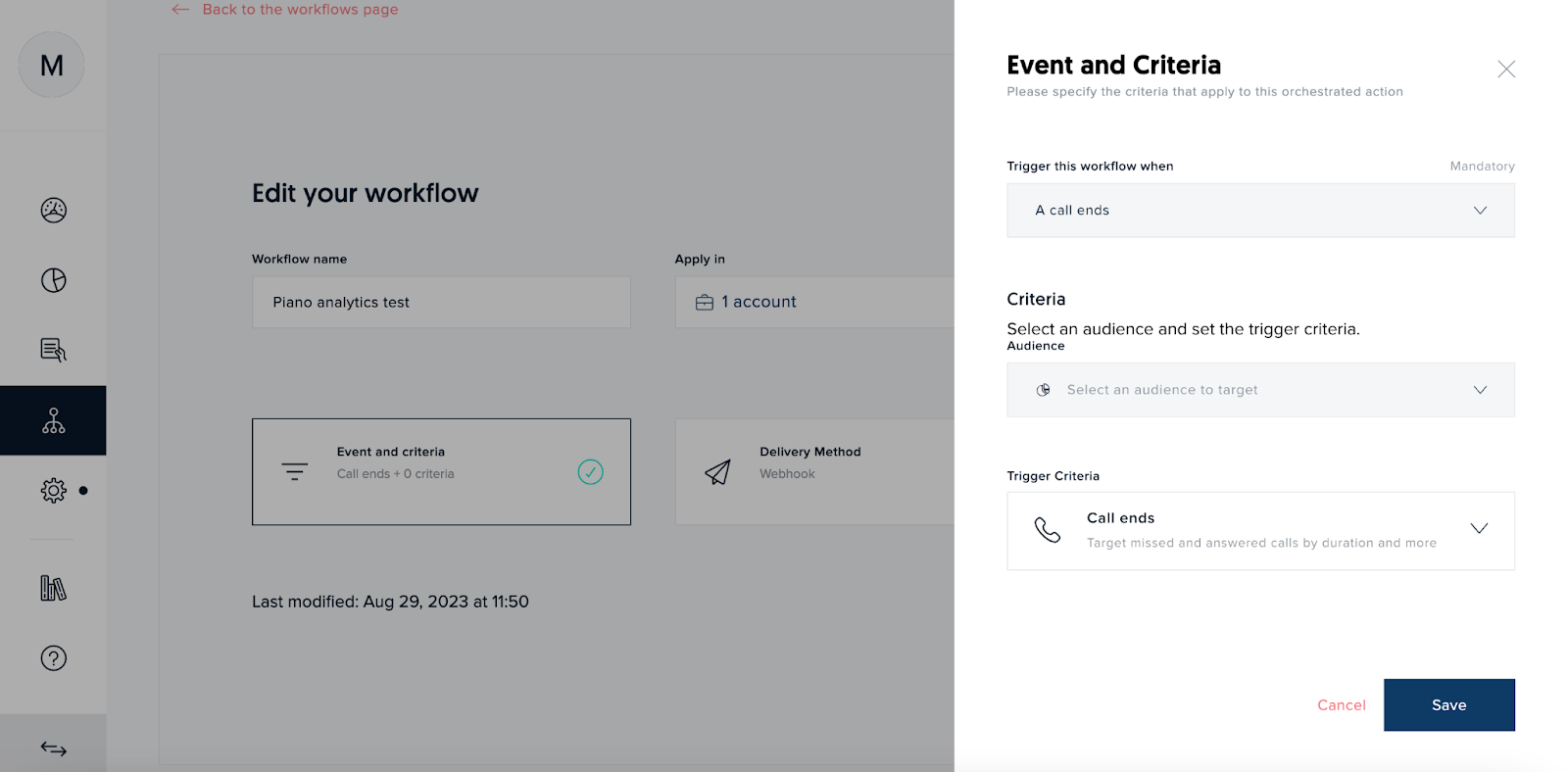This screenshot has height=772, width=1568.
Task: Open the settings gear sidebar icon
Action: (53, 490)
